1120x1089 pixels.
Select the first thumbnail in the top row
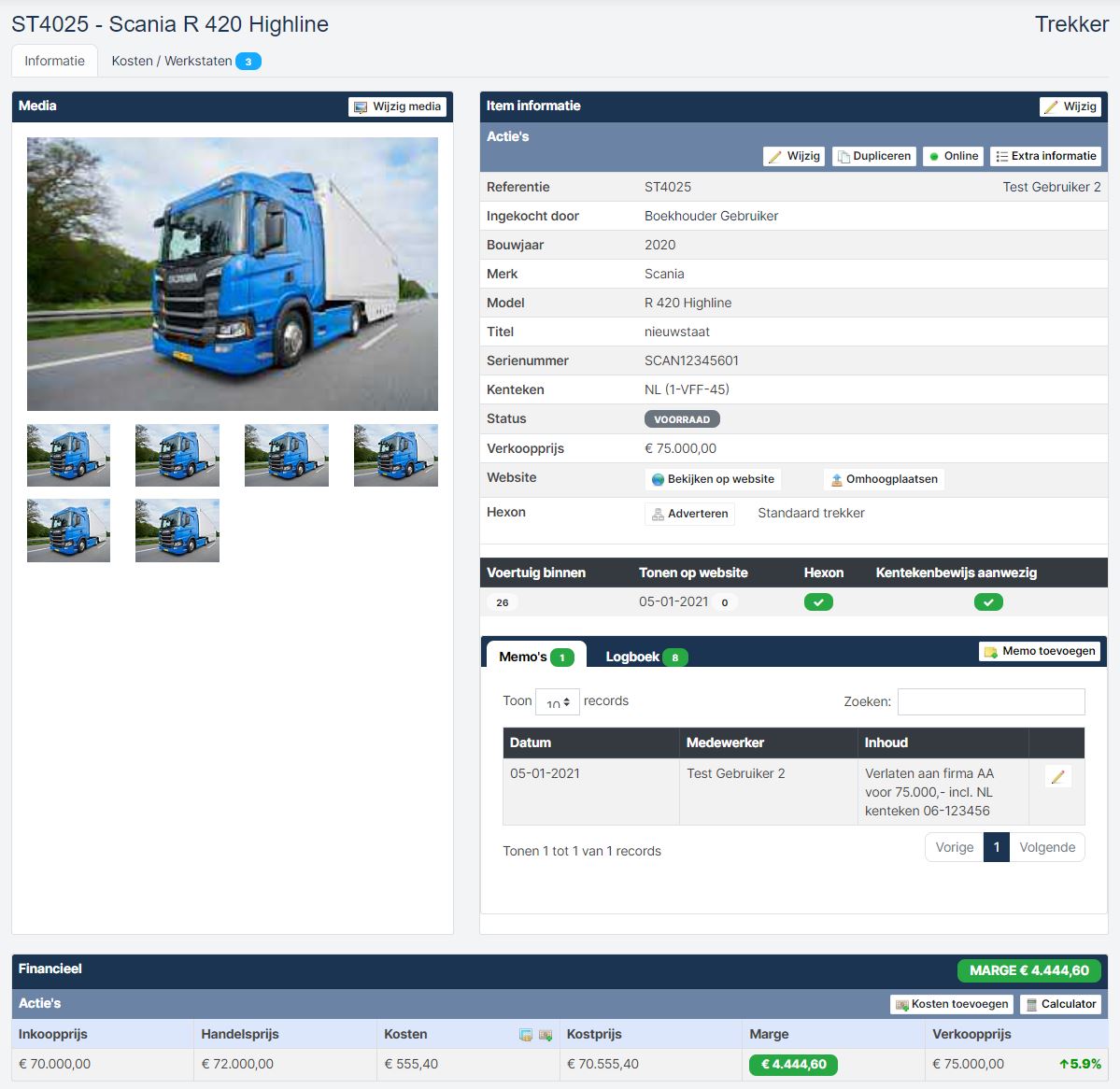[x=68, y=456]
